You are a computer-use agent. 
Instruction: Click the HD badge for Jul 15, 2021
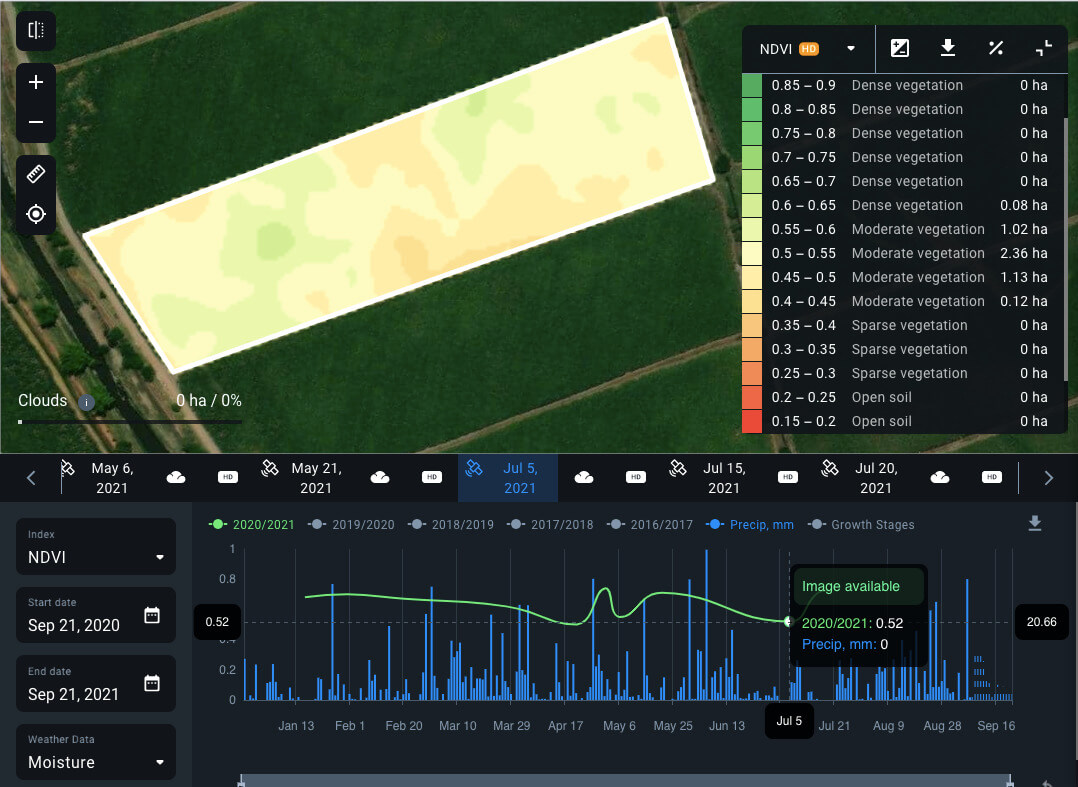(x=788, y=477)
